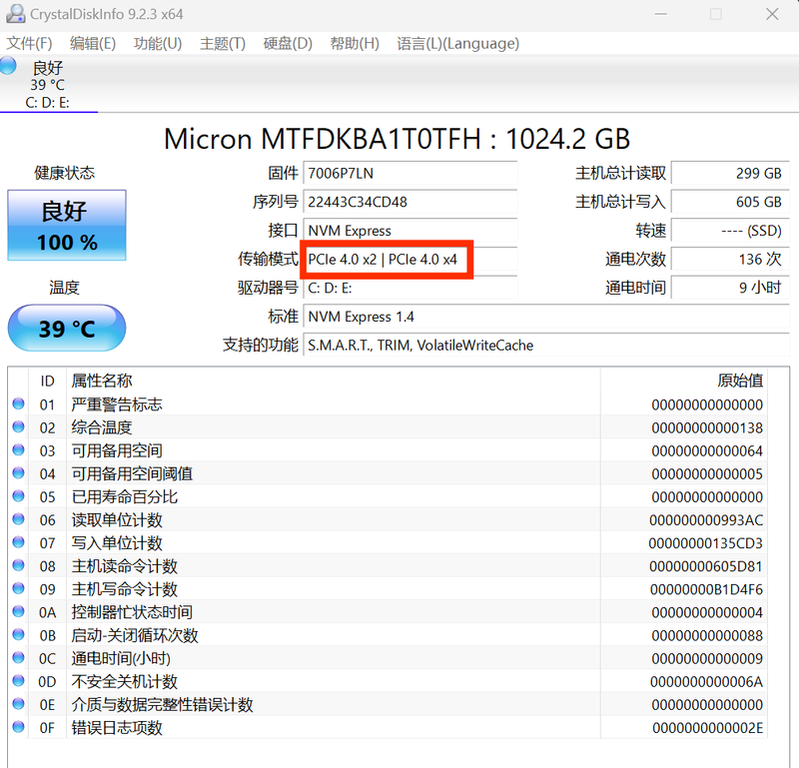This screenshot has width=799, height=768.
Task: Click the host total reads value 299 GB
Action: coord(730,173)
